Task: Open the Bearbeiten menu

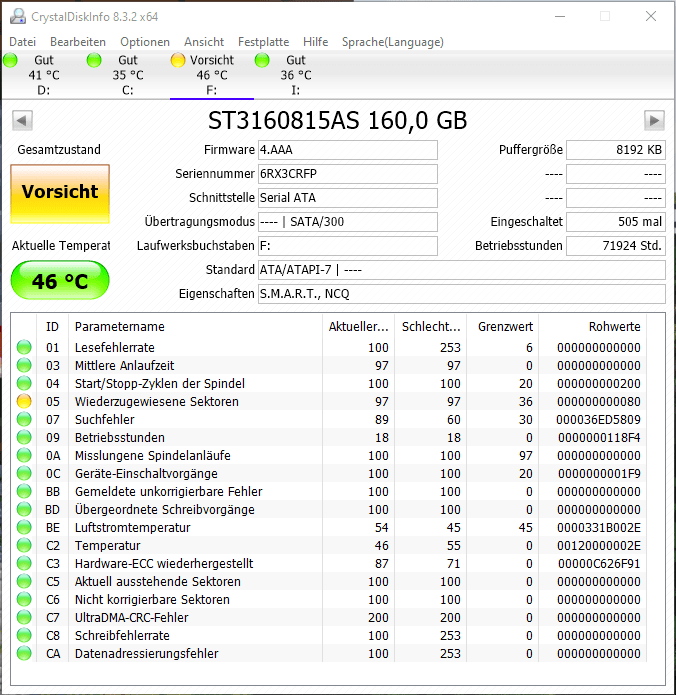Action: click(78, 42)
